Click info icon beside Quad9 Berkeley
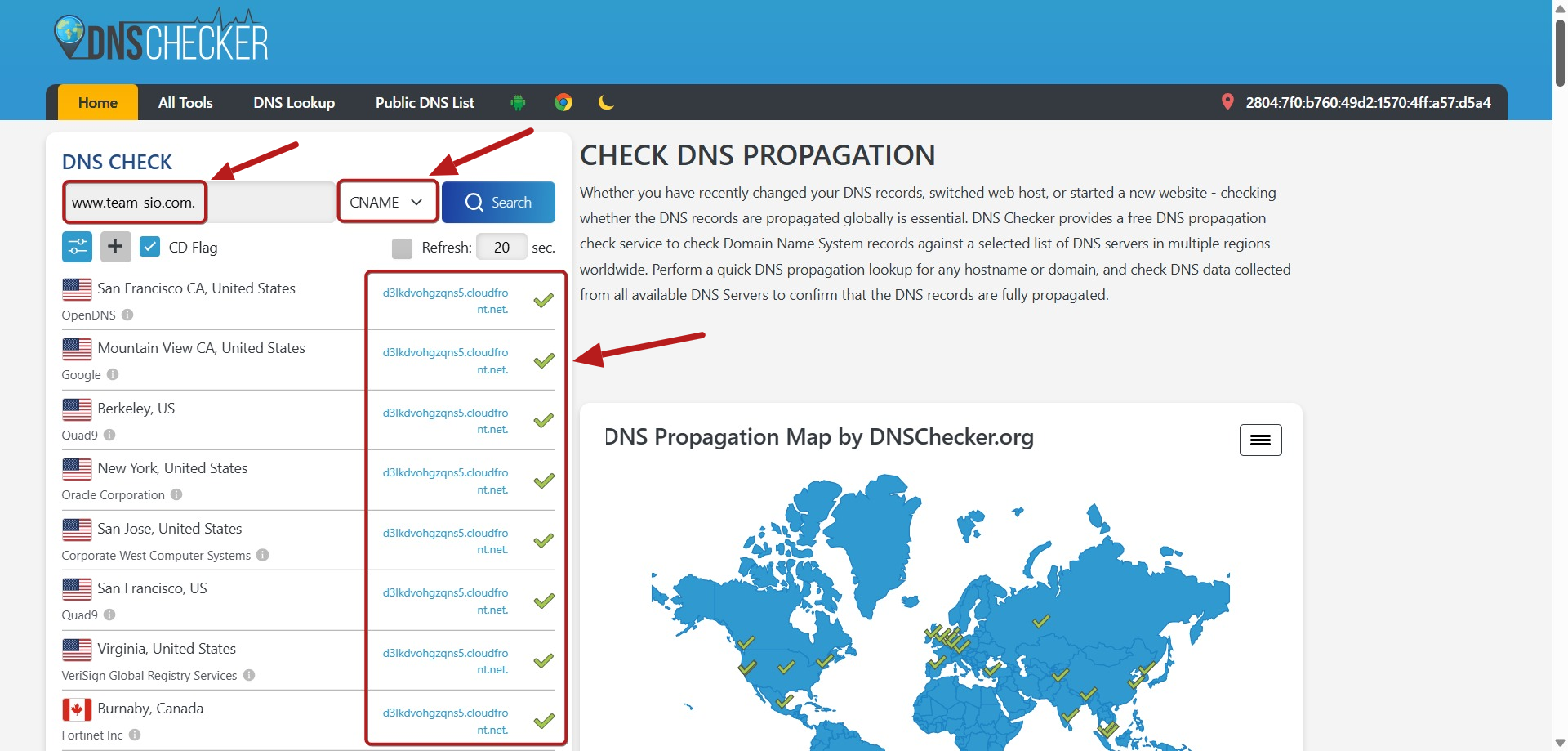This screenshot has height=751, width=1568. tap(109, 435)
